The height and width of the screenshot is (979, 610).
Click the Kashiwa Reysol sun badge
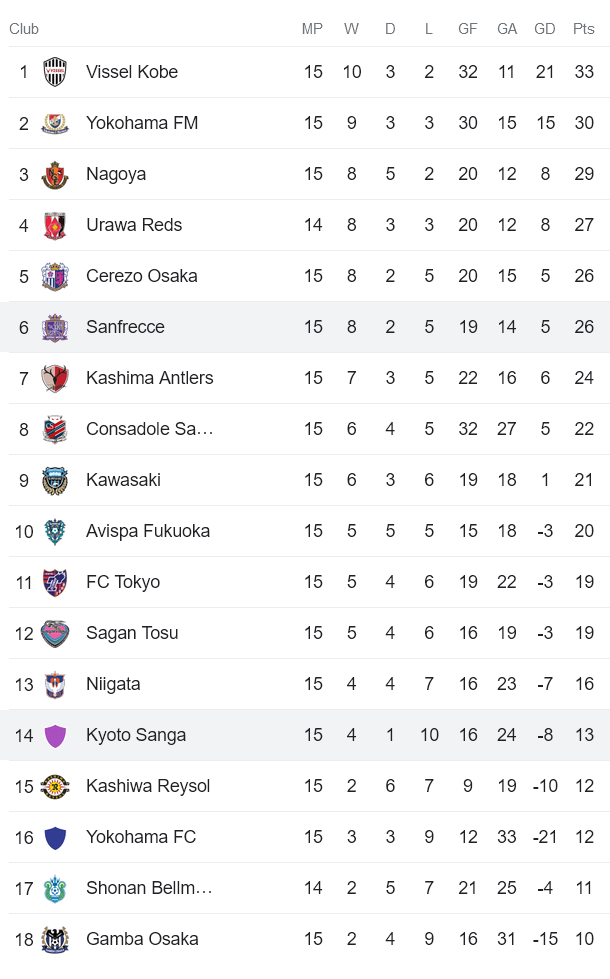[x=55, y=785]
